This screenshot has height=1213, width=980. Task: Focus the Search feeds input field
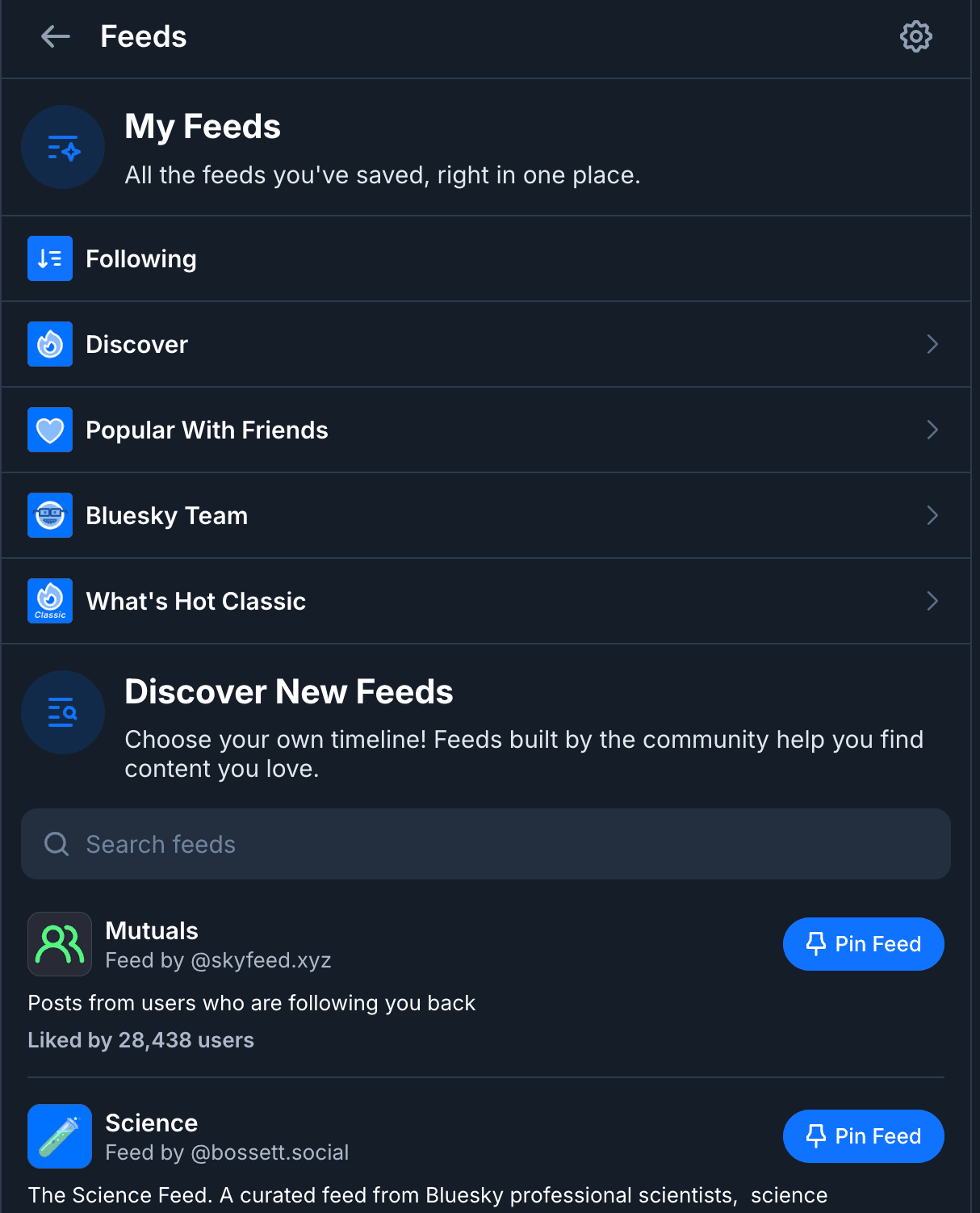(486, 844)
